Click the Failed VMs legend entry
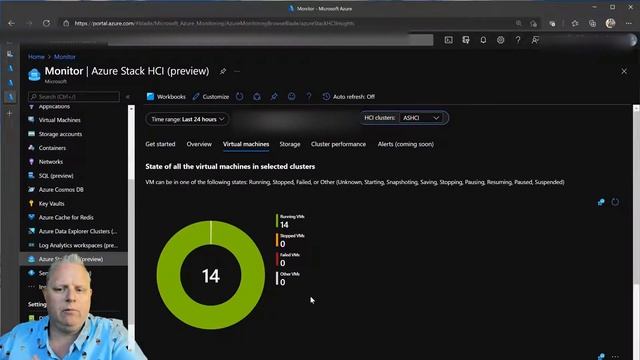Viewport: 640px width, 360px height. click(x=288, y=260)
